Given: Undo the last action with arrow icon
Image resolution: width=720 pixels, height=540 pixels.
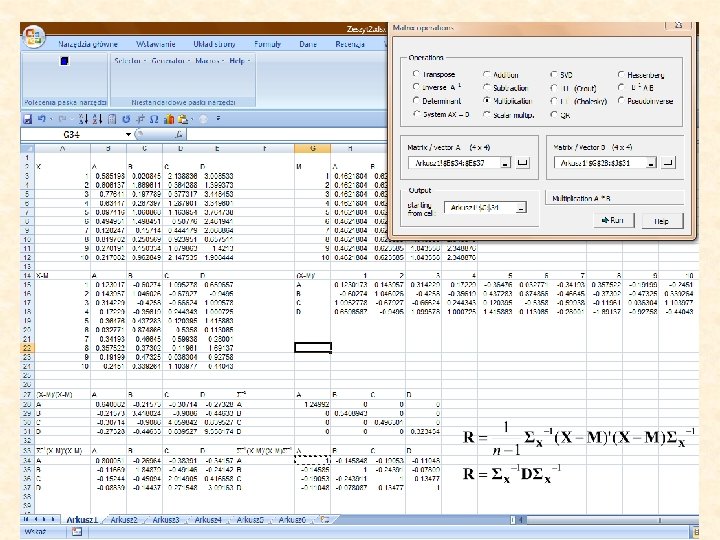Looking at the screenshot, I should (41, 119).
